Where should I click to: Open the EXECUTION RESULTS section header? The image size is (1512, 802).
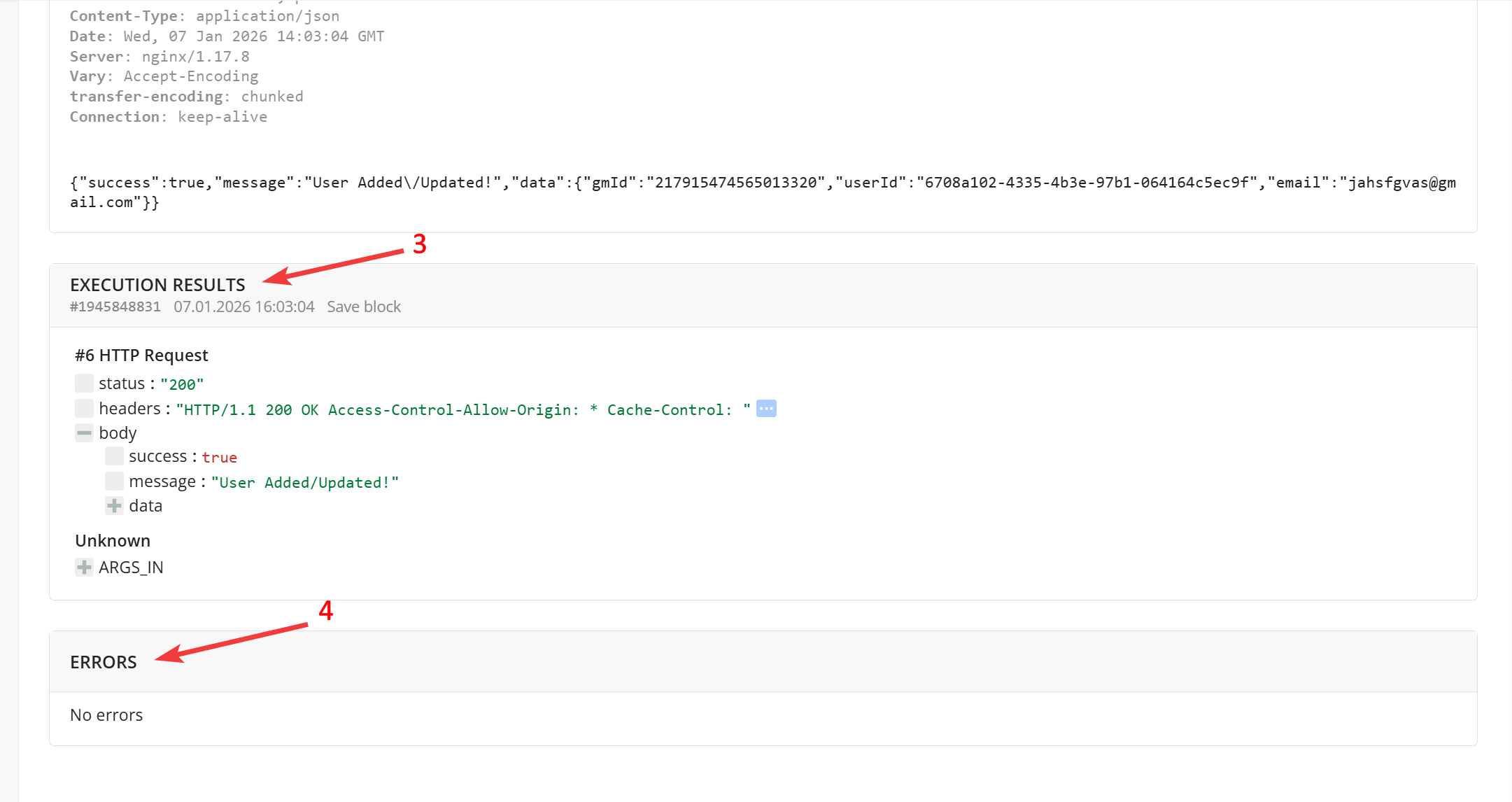click(157, 285)
